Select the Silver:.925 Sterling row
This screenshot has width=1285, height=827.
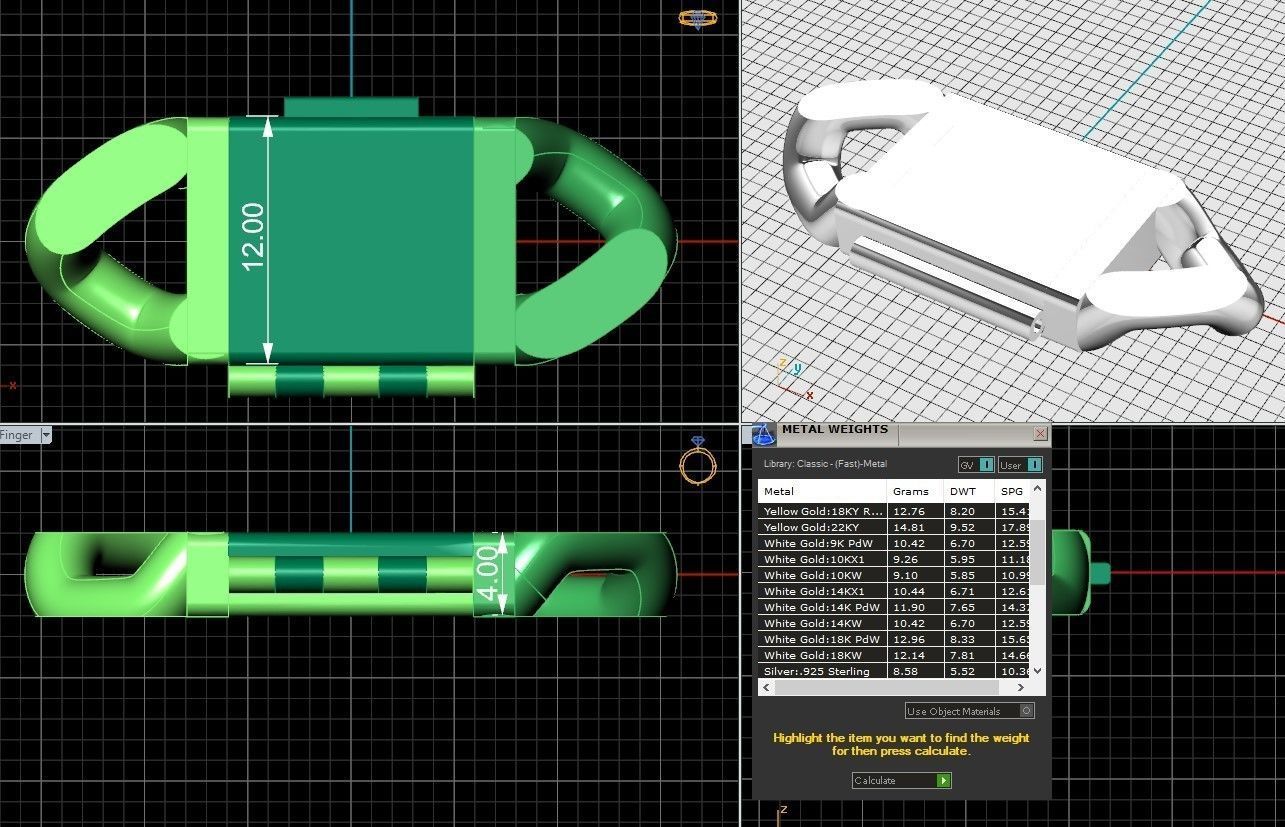pyautogui.click(x=894, y=672)
